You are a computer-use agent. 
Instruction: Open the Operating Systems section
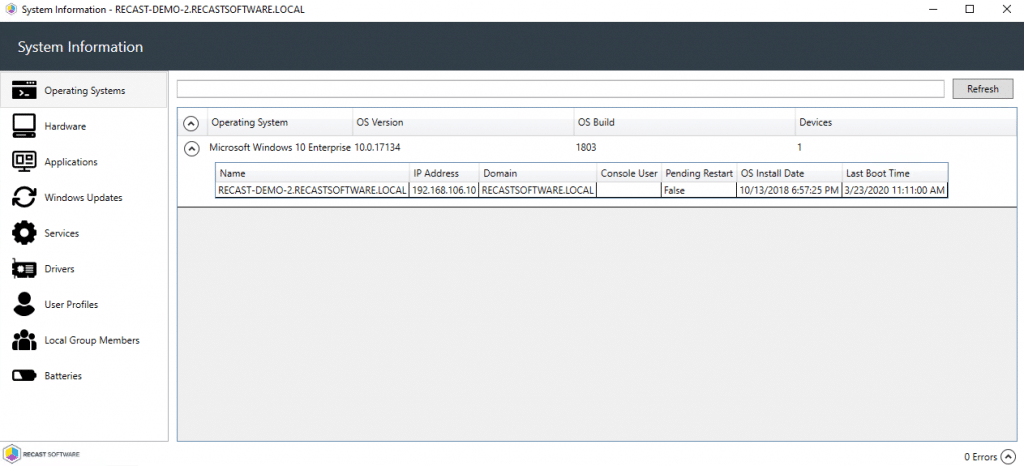coord(84,91)
